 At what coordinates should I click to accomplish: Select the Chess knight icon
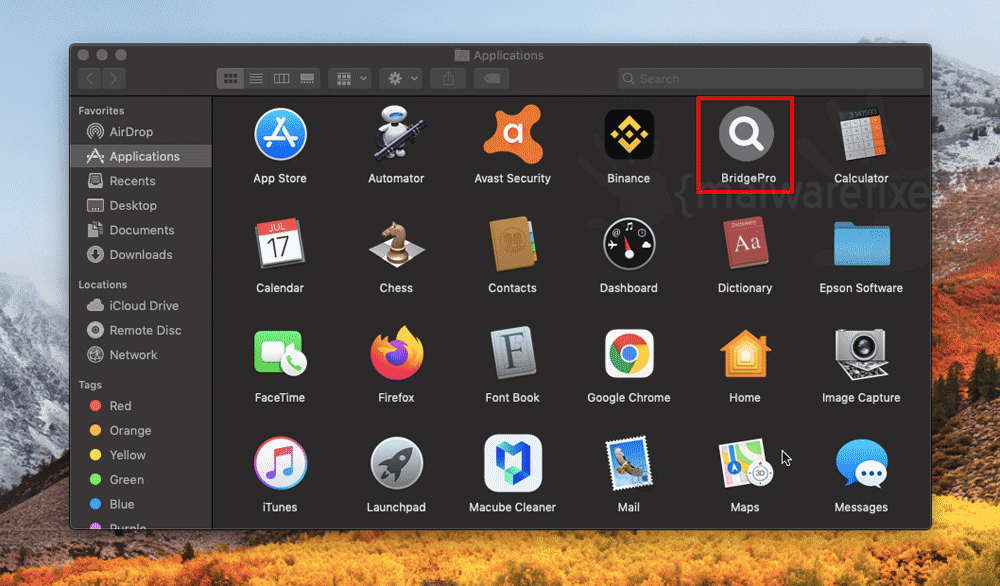tap(396, 244)
